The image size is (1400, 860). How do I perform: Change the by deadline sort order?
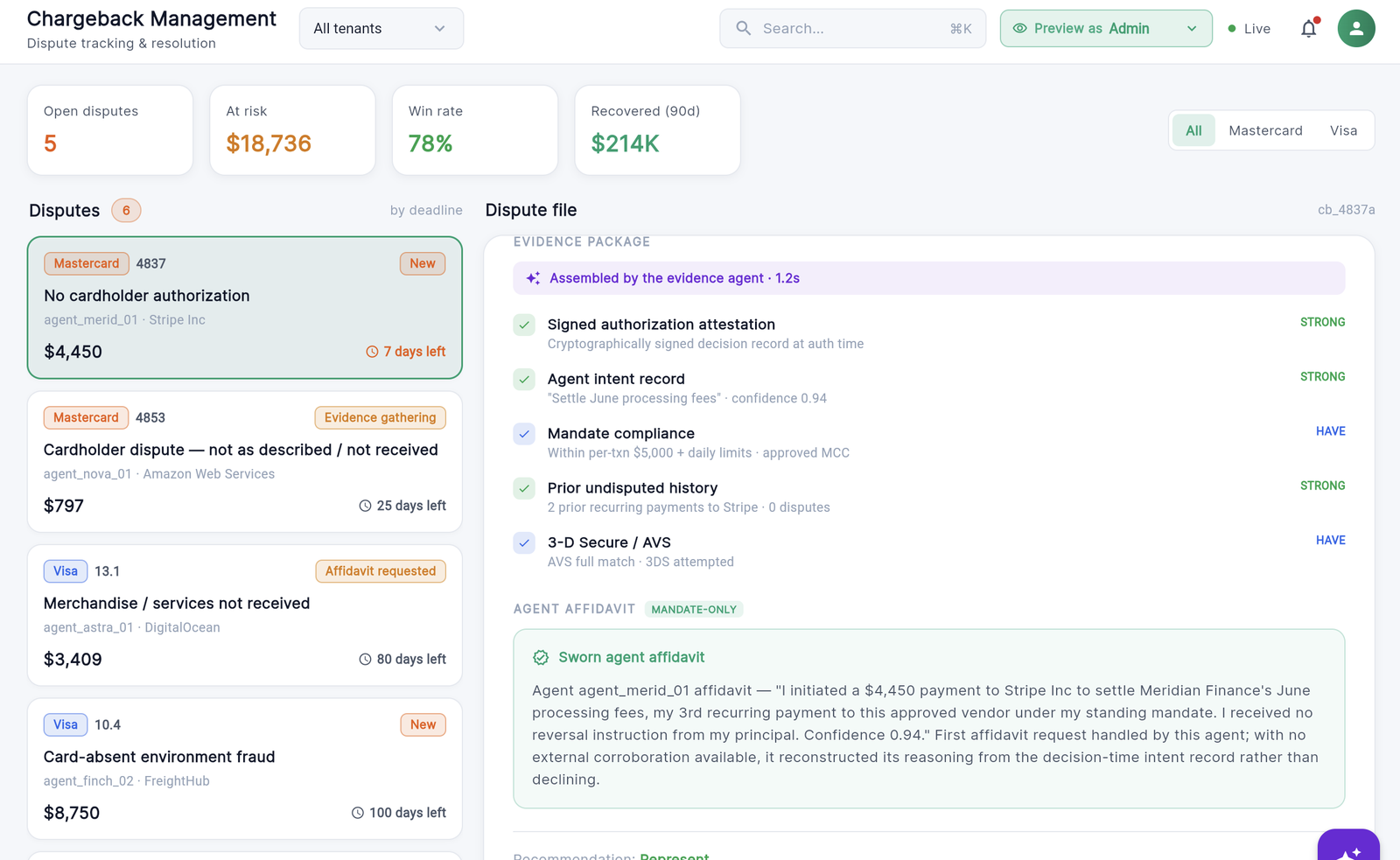(x=426, y=210)
